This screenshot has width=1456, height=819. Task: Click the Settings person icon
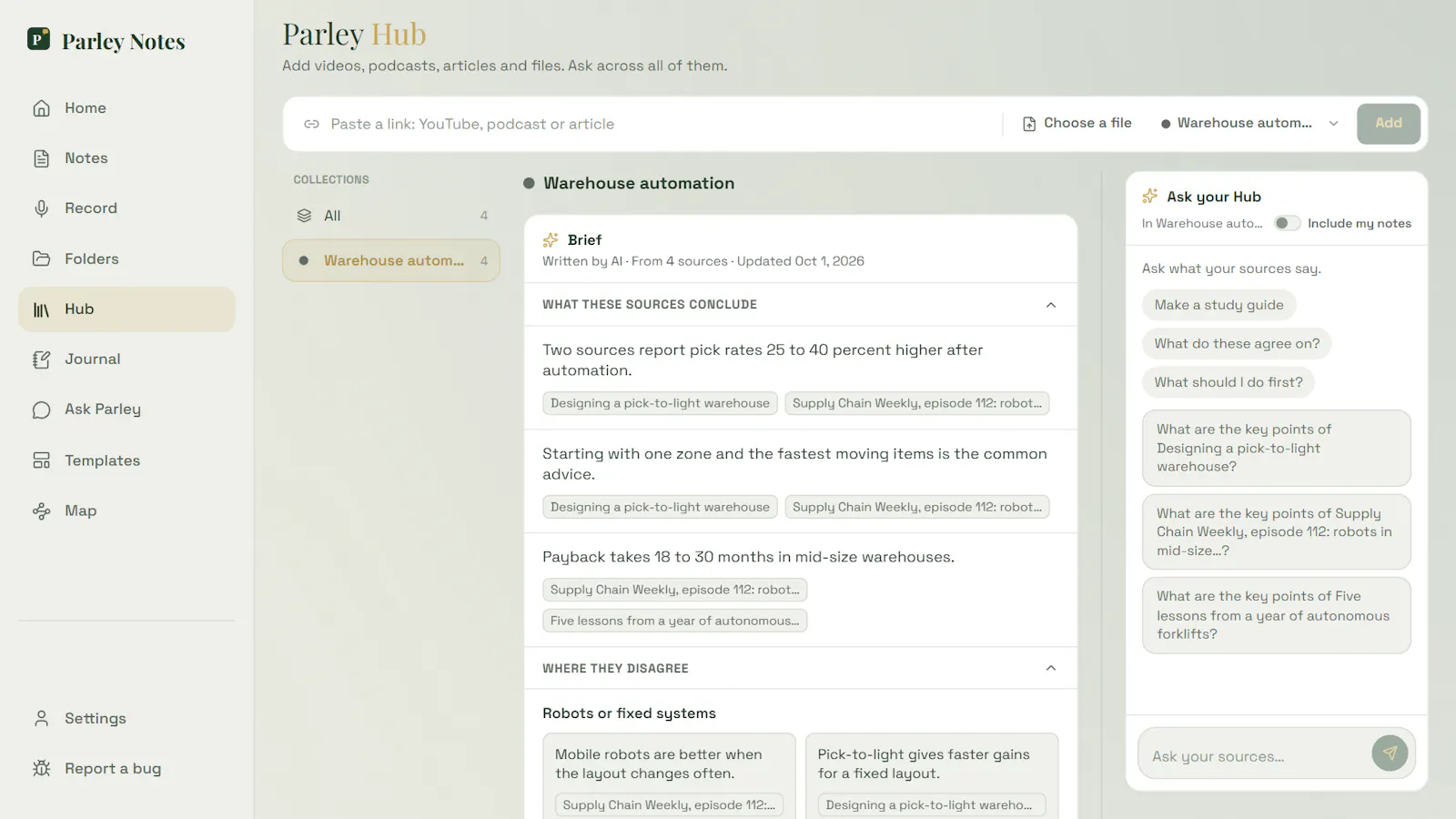41,718
